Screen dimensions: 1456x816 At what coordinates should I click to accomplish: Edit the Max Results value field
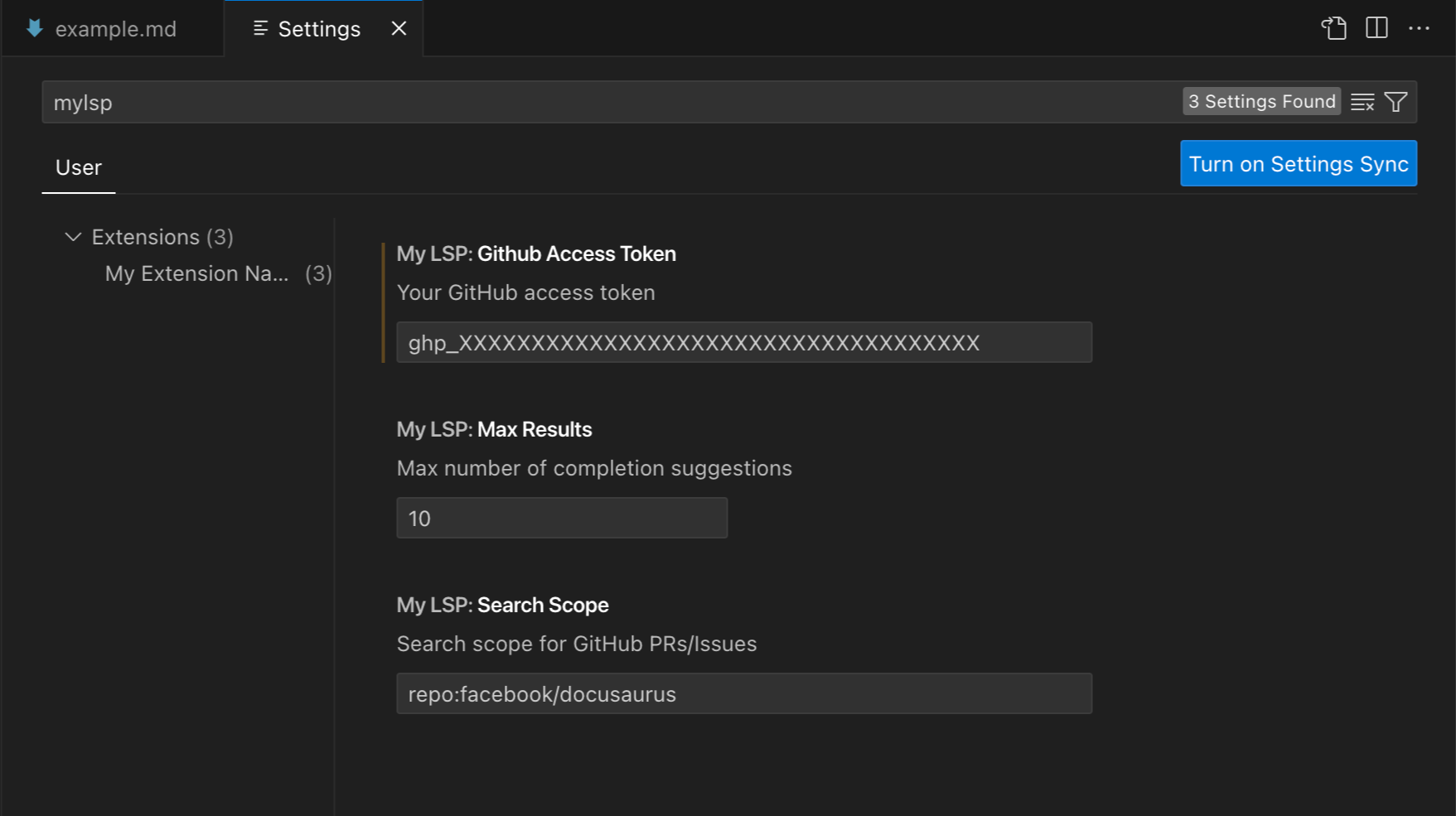point(562,518)
